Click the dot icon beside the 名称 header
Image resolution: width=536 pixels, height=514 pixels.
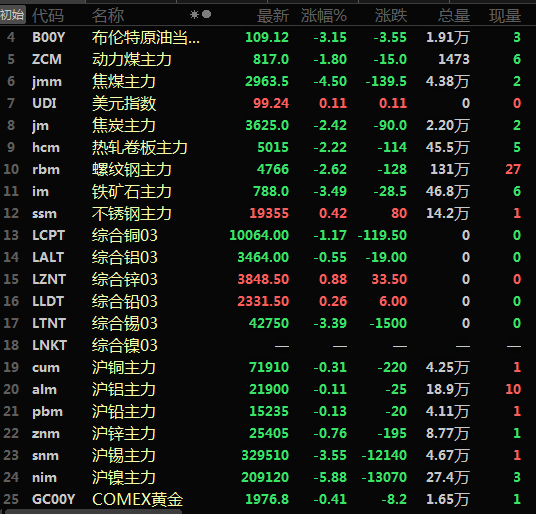(x=206, y=14)
